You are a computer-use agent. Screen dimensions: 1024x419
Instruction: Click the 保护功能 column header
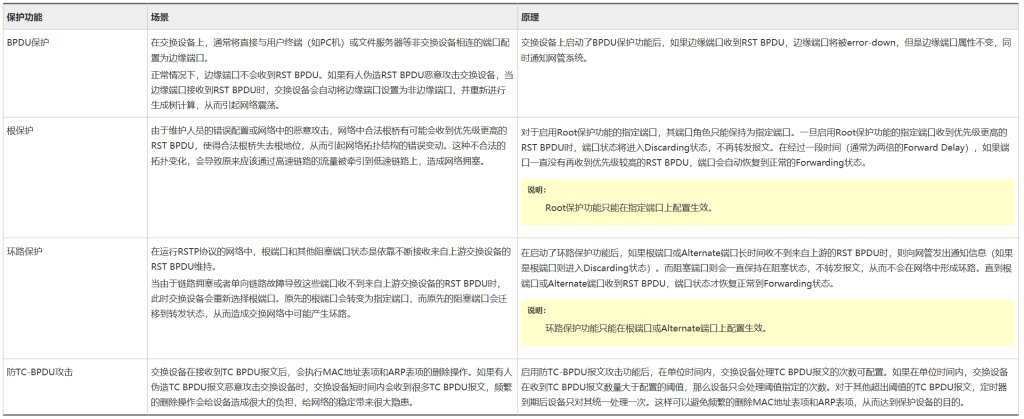coord(27,17)
